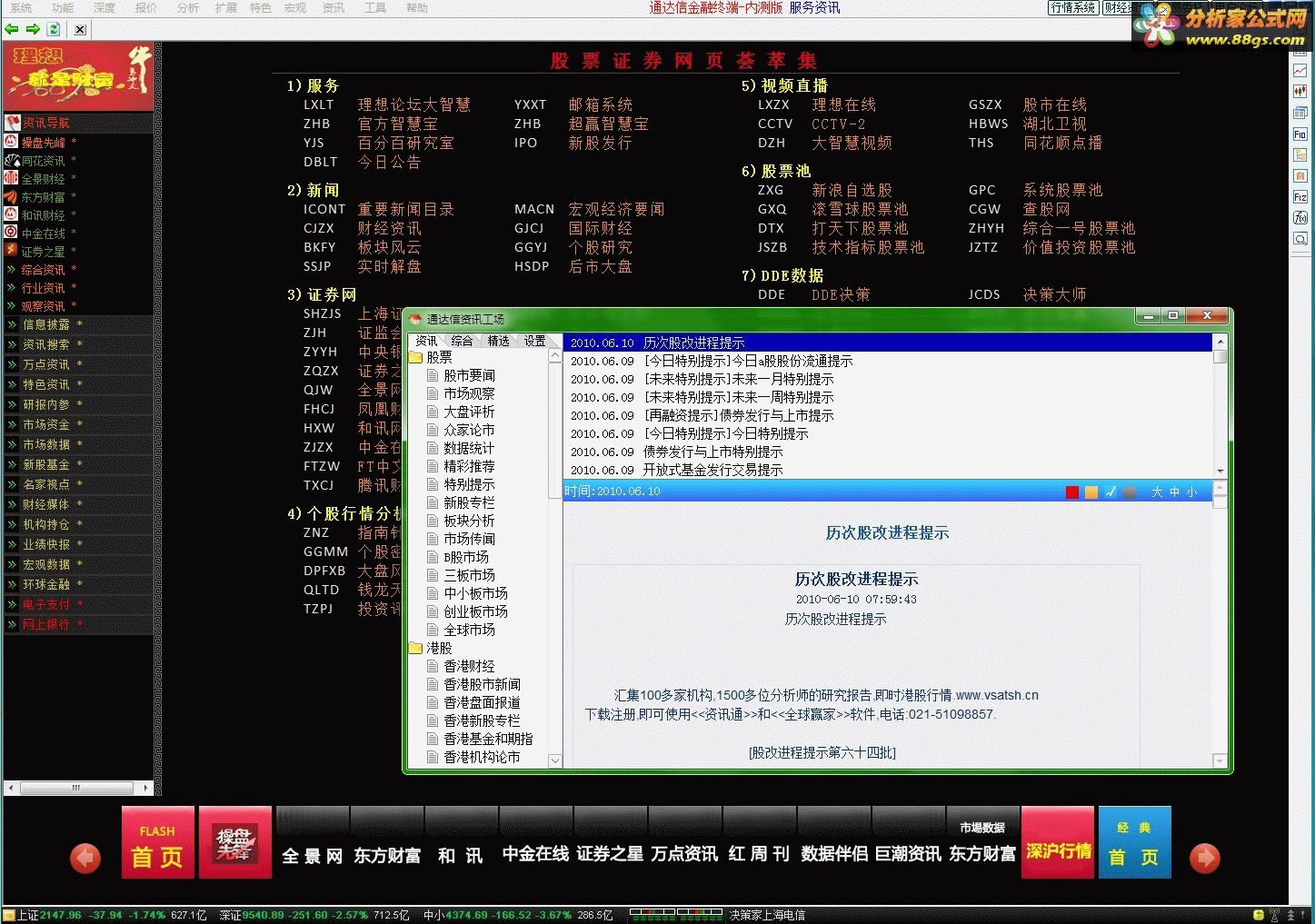
Task: Expand 网上银行 in left navigation
Action: [x=12, y=624]
